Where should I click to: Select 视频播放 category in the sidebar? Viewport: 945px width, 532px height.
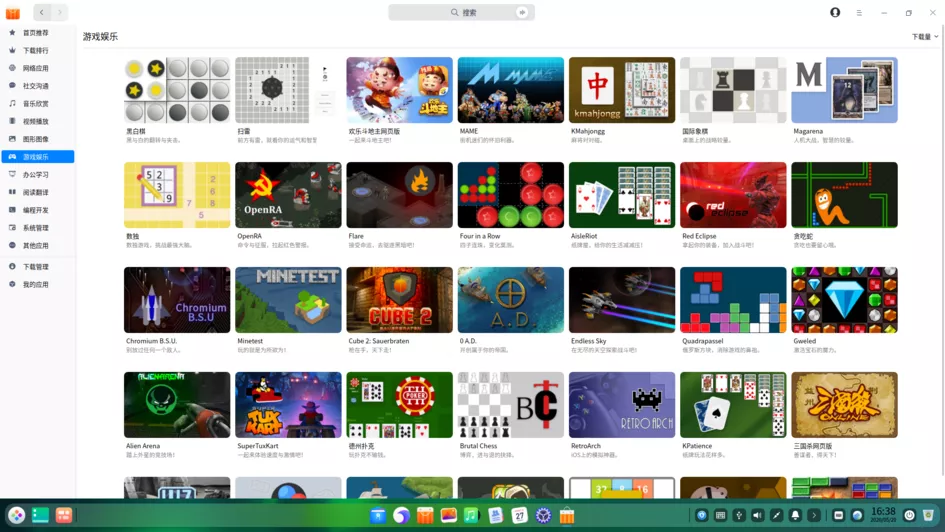coord(37,121)
